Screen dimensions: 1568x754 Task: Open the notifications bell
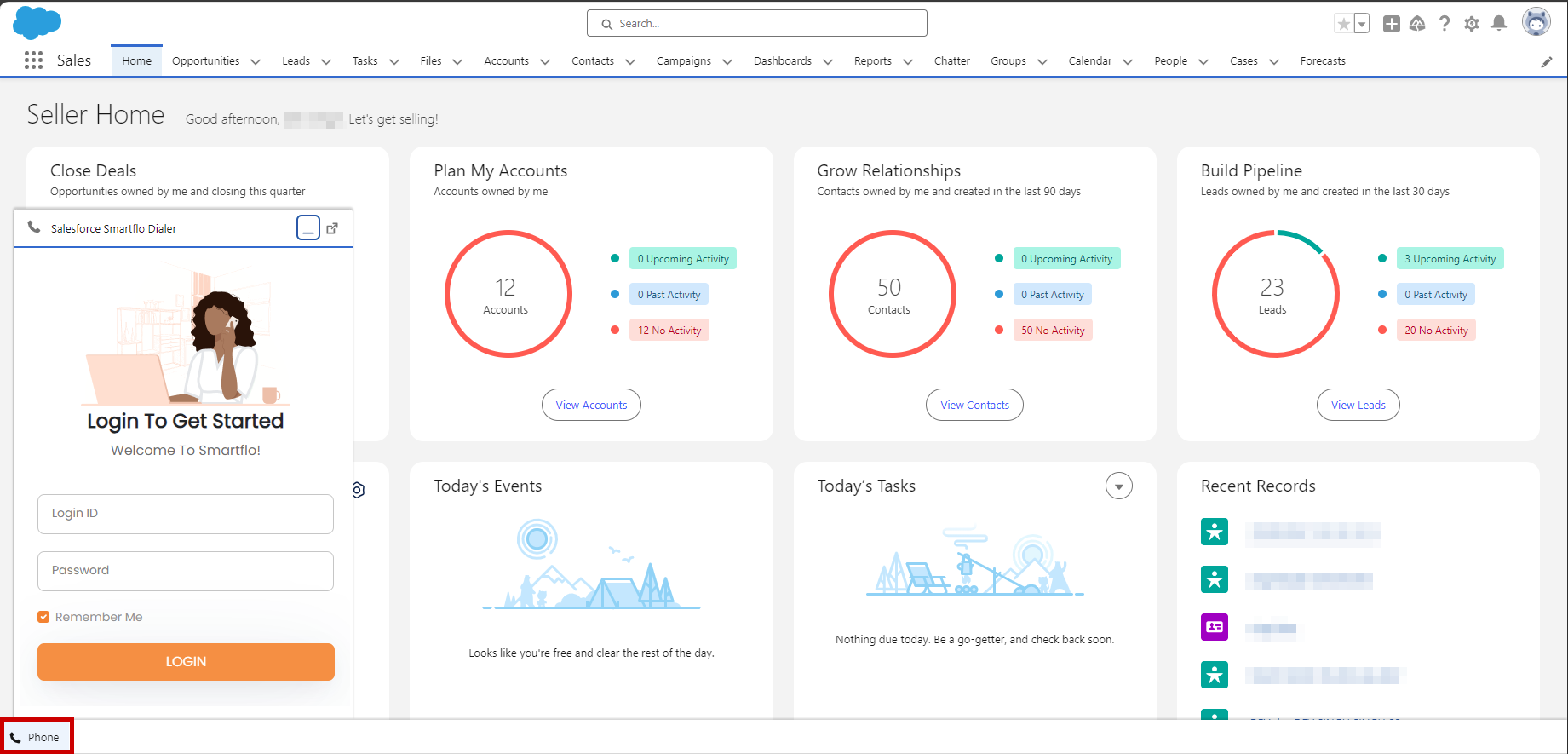point(1499,24)
